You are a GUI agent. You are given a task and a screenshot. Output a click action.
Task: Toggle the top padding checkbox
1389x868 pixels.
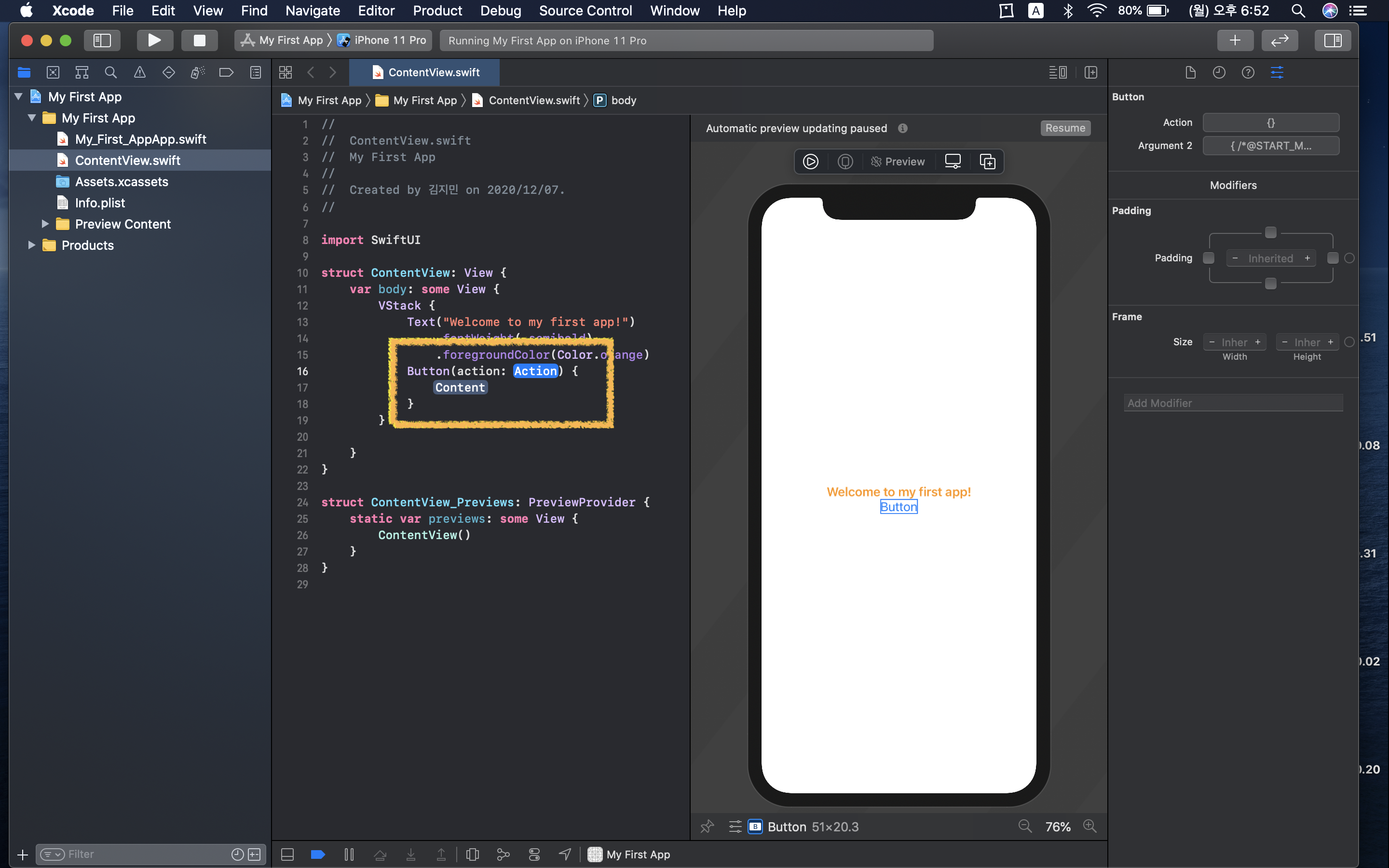[1271, 232]
